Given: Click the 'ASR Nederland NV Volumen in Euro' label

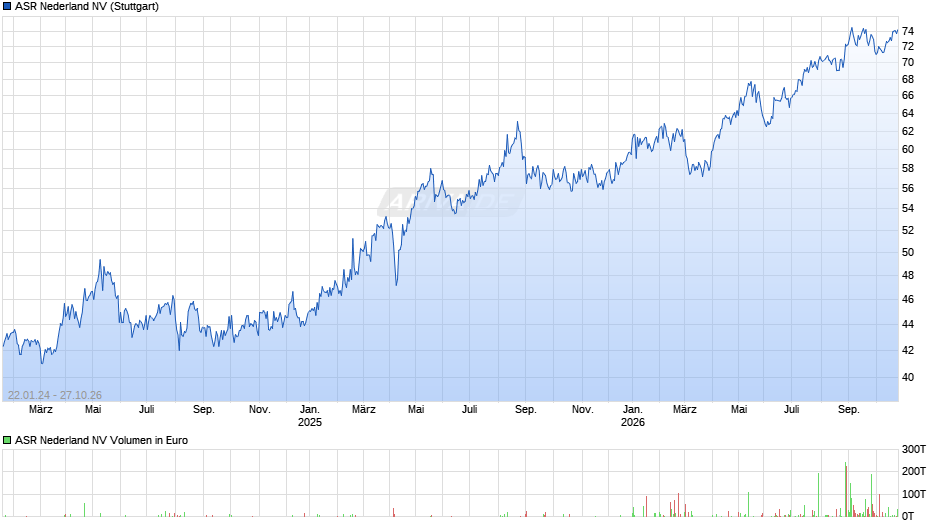Looking at the screenshot, I should pos(101,440).
